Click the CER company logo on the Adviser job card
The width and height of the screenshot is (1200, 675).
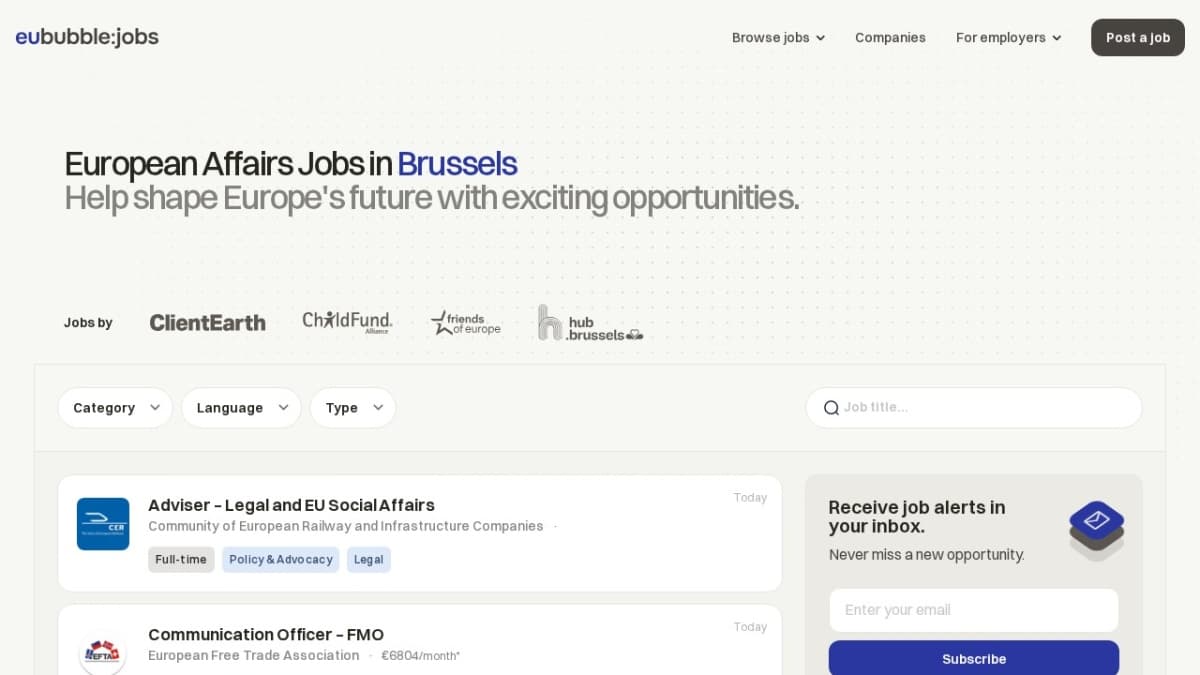103,523
